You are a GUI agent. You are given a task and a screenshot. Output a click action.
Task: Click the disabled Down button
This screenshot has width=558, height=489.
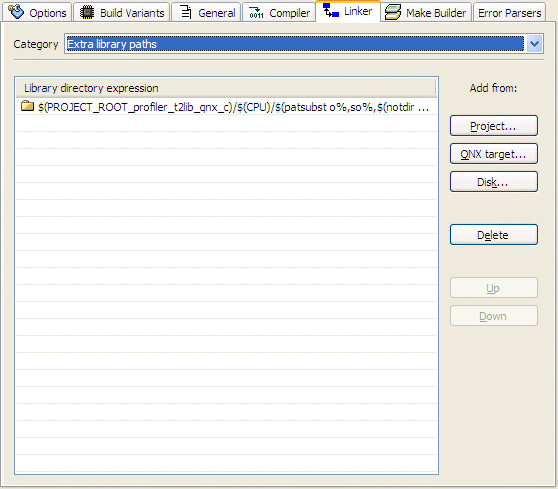tap(494, 316)
